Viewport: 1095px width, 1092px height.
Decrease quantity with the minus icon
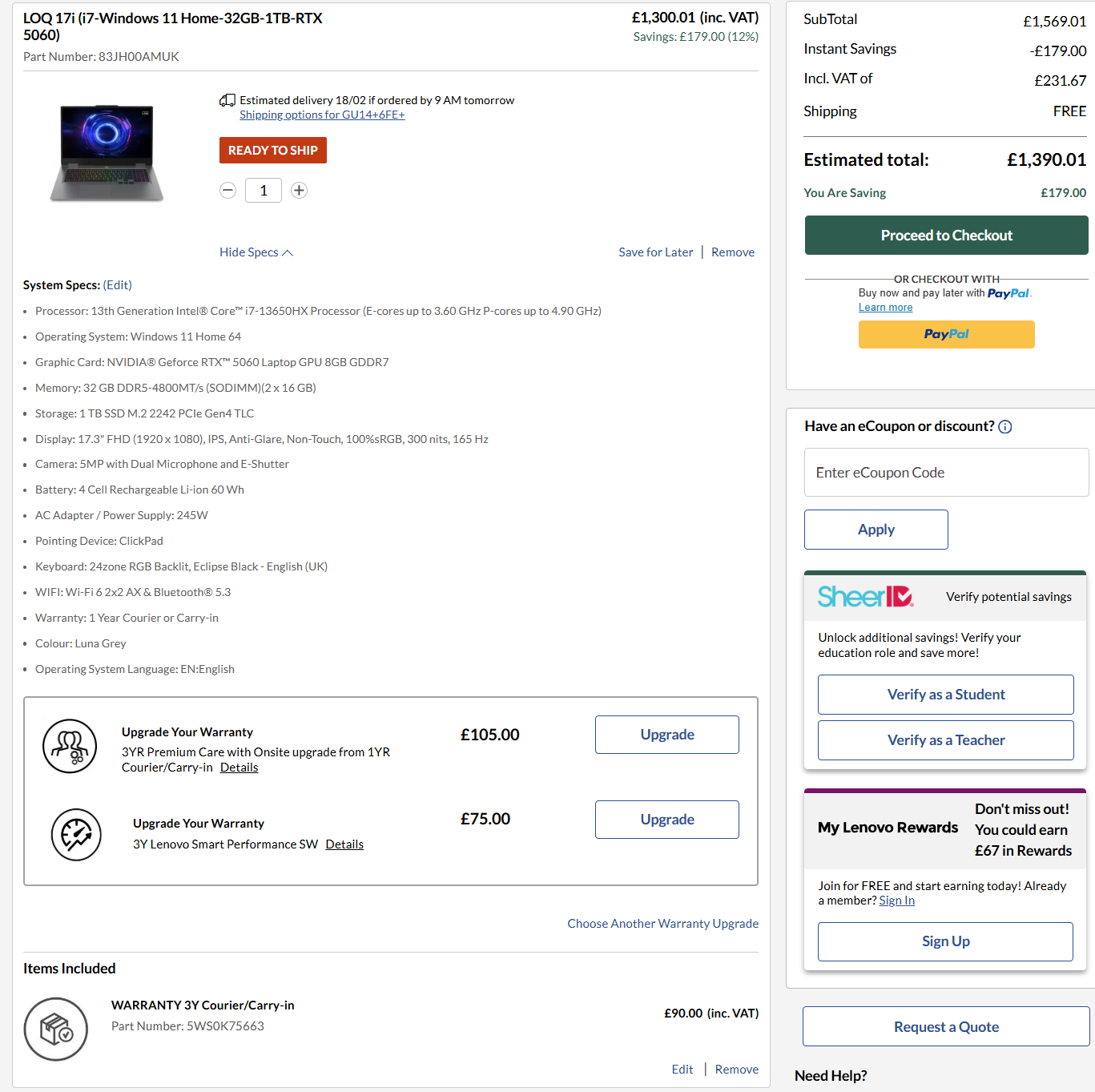point(228,190)
